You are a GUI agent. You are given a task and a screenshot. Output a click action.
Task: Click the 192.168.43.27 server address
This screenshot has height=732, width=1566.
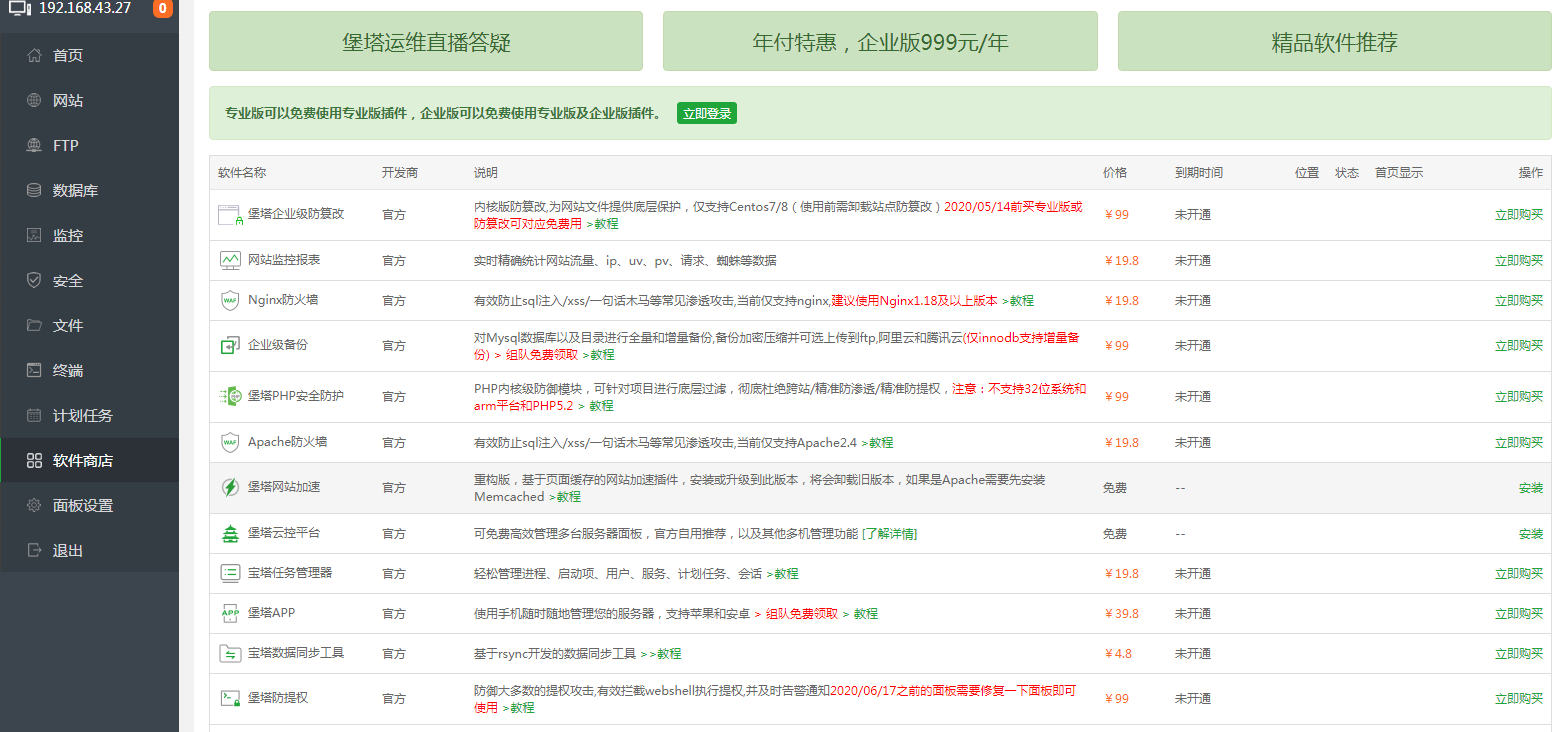click(85, 8)
